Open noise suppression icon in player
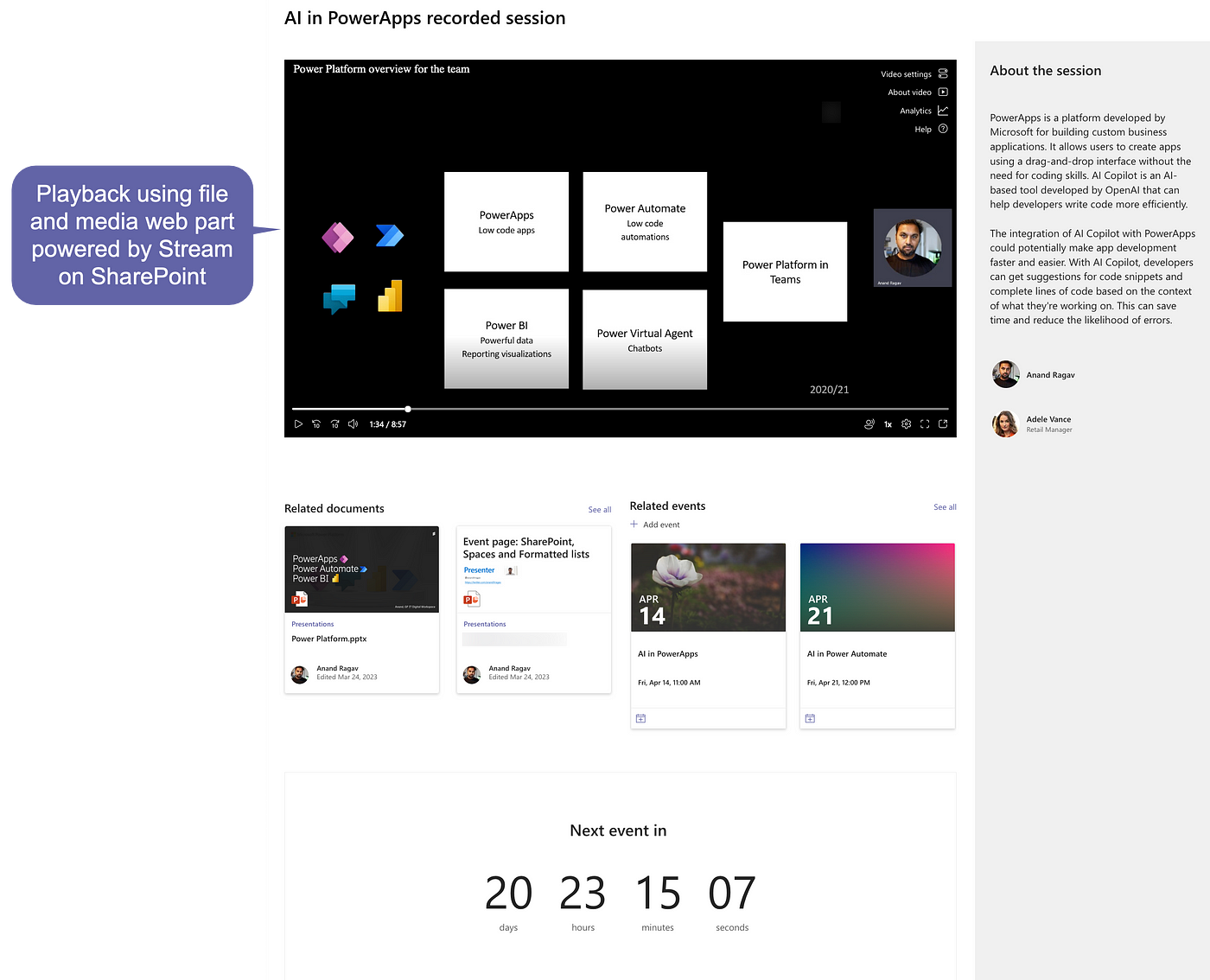 [x=869, y=424]
